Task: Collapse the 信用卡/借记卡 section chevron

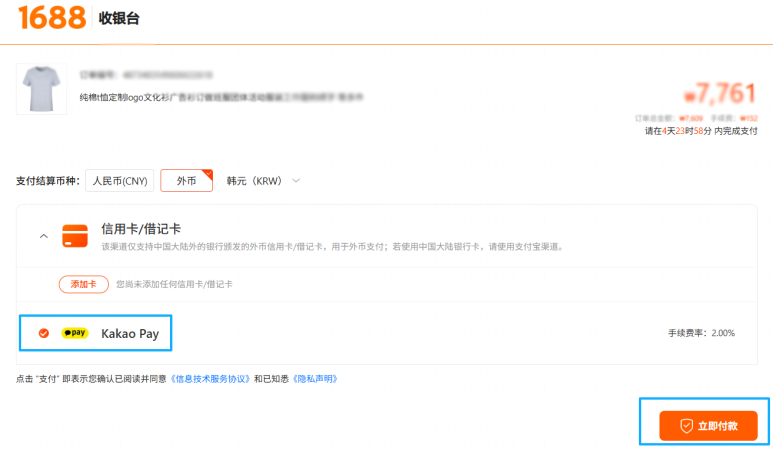Action: 44,236
